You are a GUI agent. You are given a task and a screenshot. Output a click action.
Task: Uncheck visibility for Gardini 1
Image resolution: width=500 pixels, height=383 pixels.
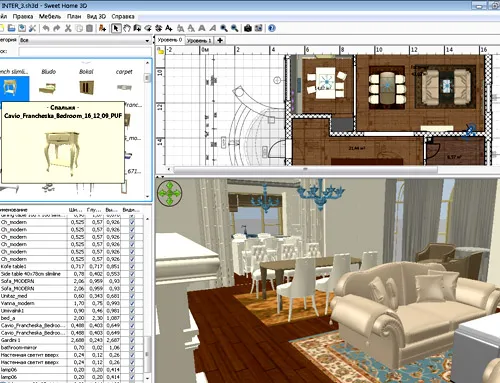coord(132,340)
